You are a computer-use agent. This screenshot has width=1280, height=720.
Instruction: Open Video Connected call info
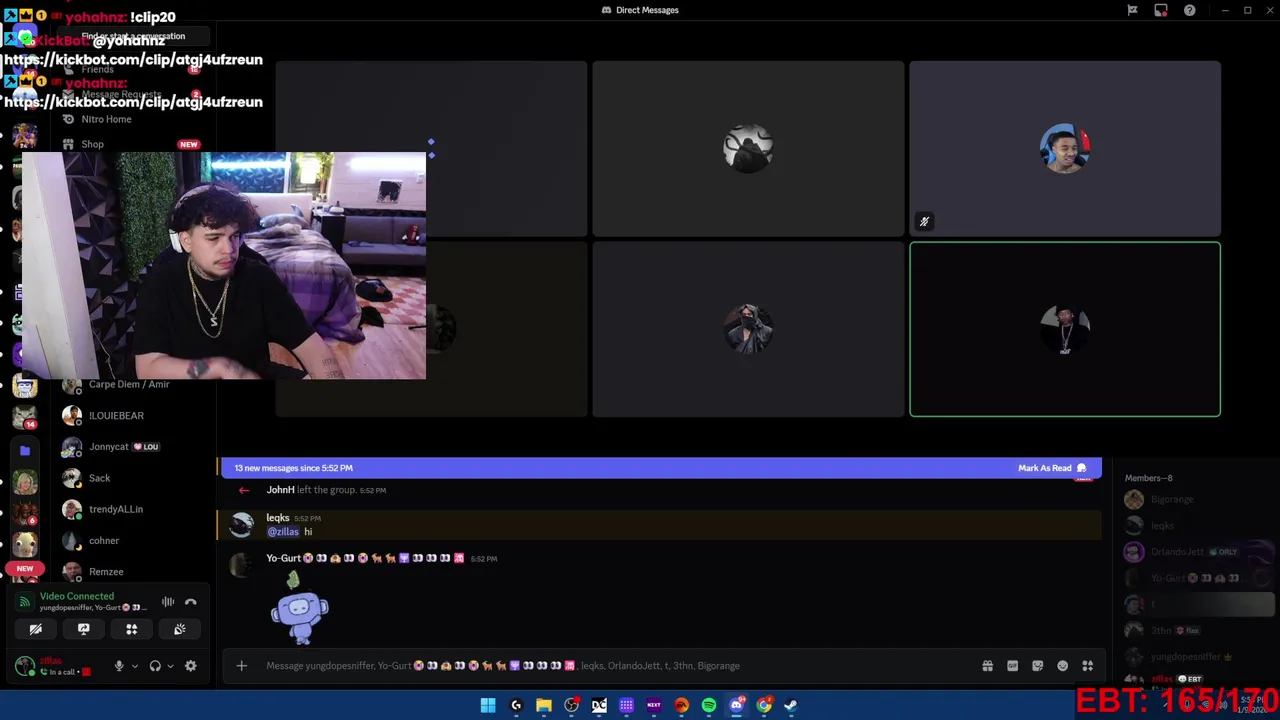77,597
